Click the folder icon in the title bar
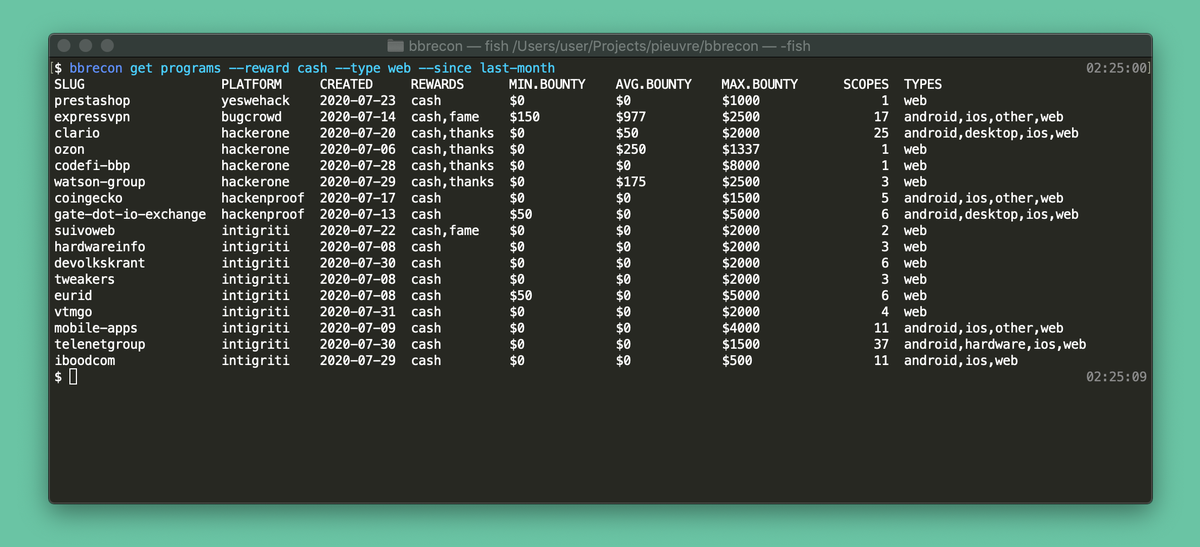Image resolution: width=1200 pixels, height=547 pixels. (394, 46)
